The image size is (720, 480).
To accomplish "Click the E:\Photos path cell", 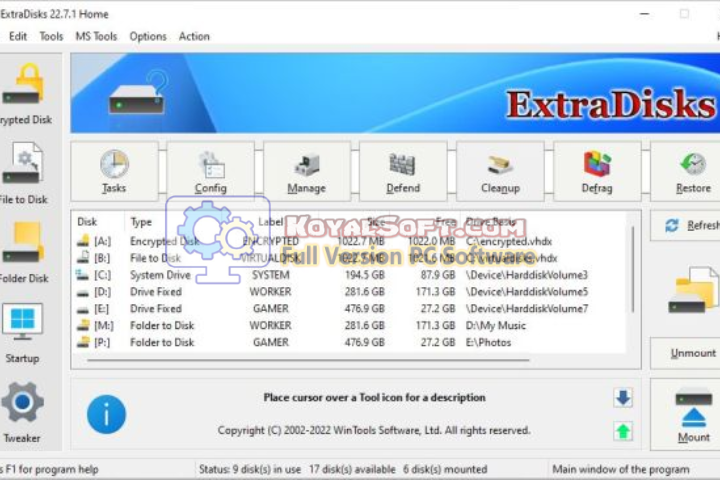I will [x=488, y=343].
